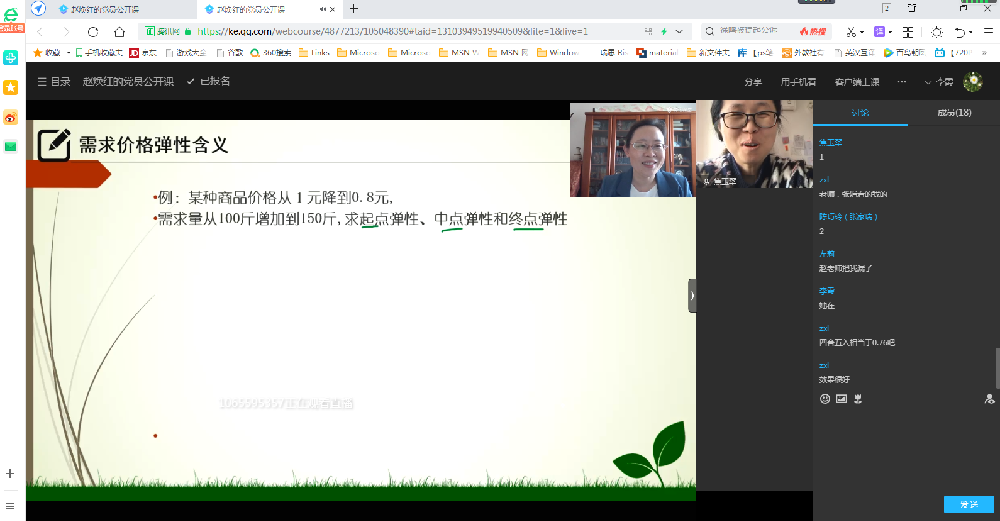This screenshot has width=1000, height=521.
Task: Collapse the right chat side panel
Action: [x=691, y=295]
